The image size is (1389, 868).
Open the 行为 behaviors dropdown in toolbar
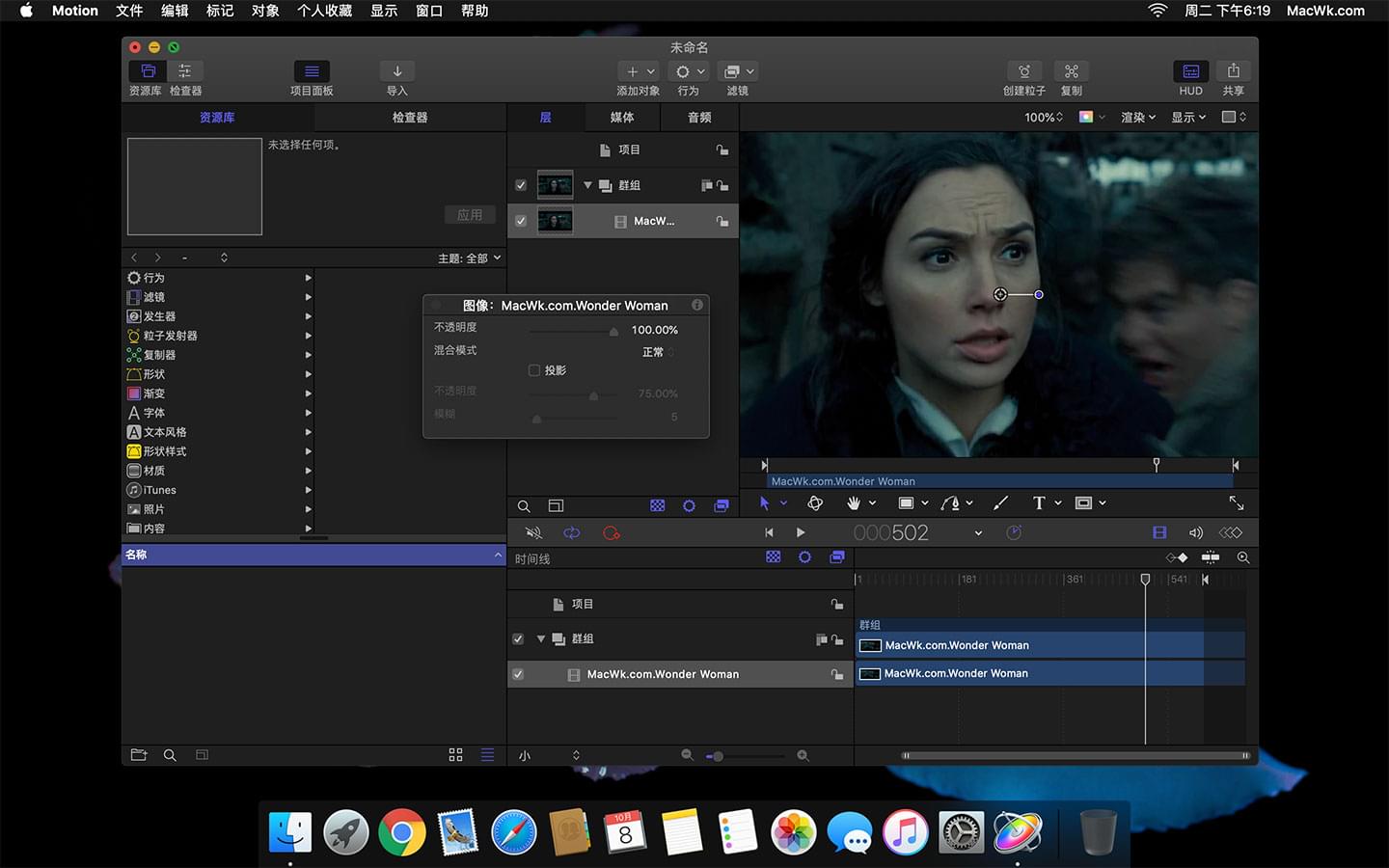pyautogui.click(x=690, y=71)
